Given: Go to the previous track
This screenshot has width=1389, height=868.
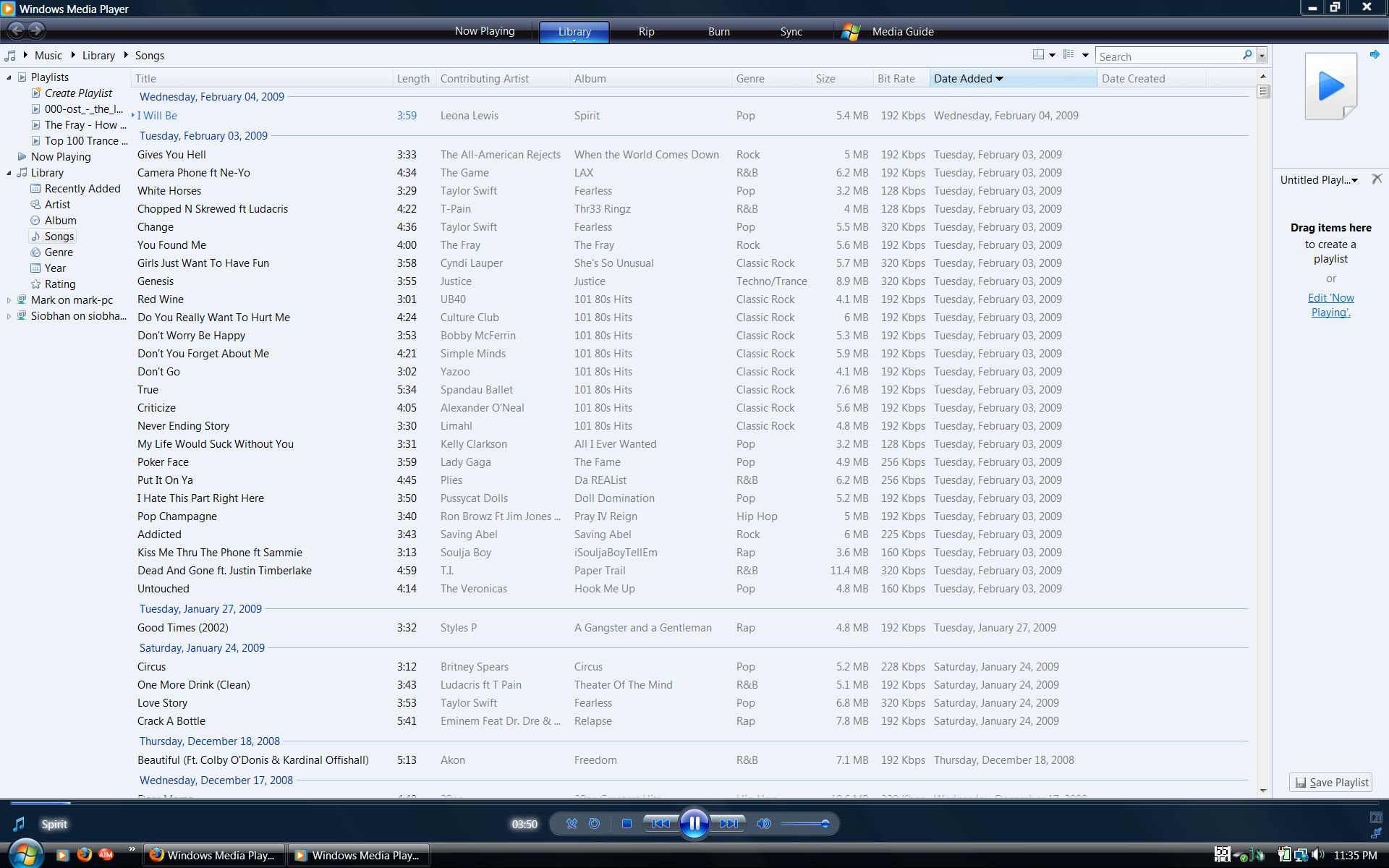Looking at the screenshot, I should coord(660,823).
